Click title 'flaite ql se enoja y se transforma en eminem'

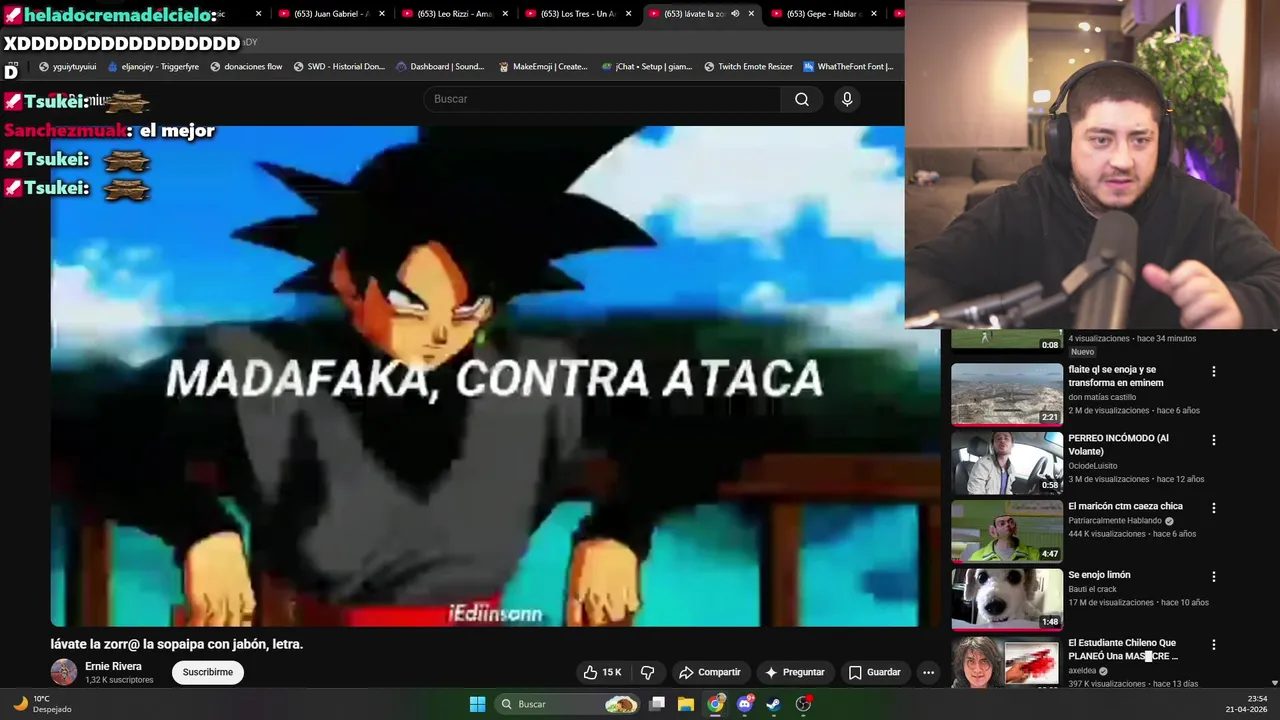coord(1116,376)
